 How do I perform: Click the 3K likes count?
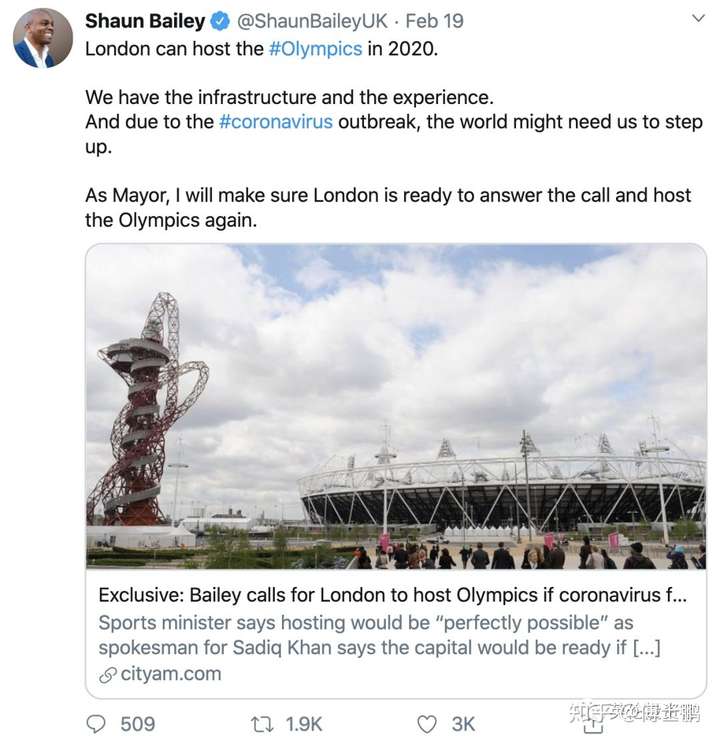pyautogui.click(x=465, y=723)
